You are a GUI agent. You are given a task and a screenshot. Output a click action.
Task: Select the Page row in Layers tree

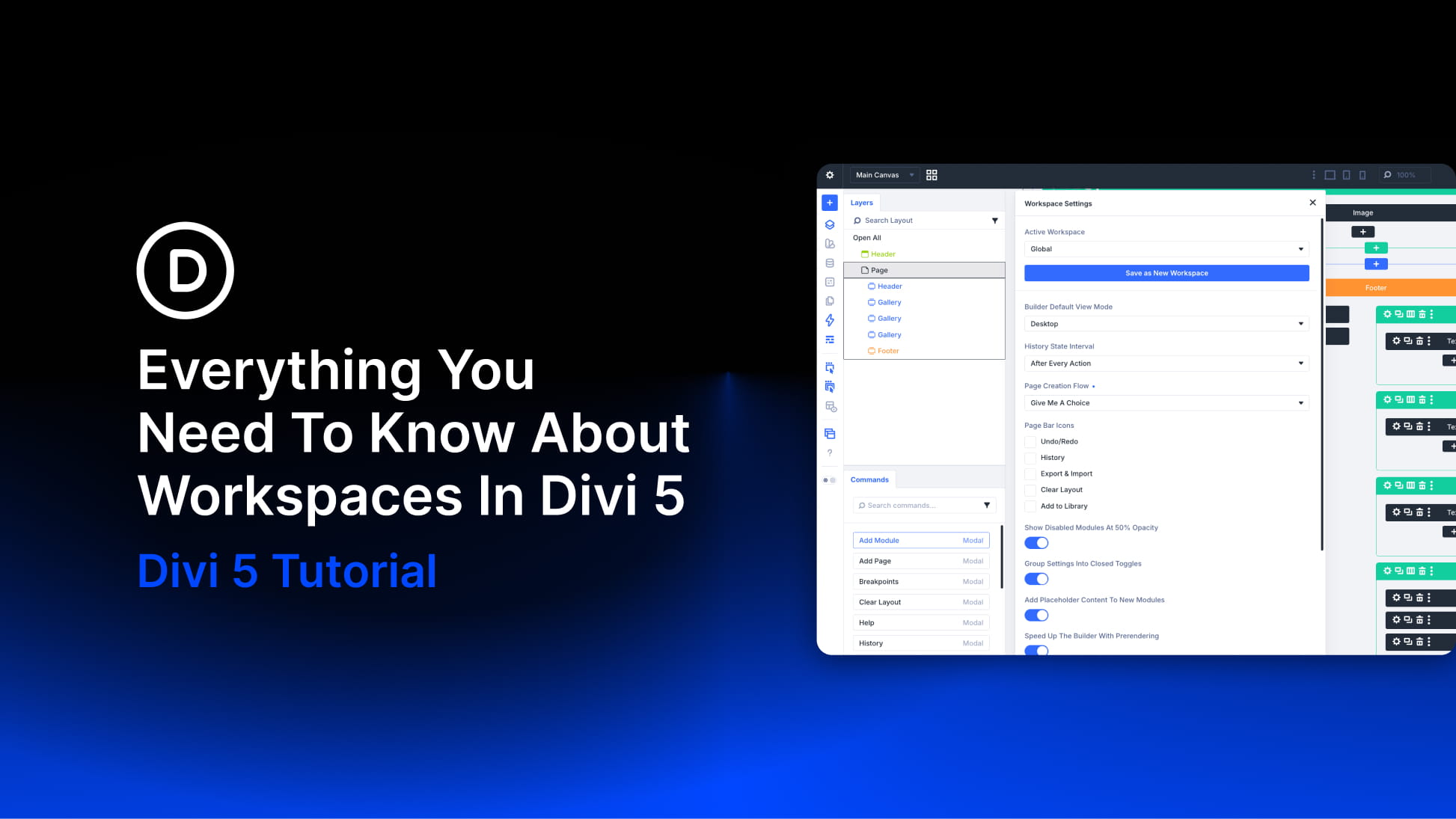[x=924, y=270]
